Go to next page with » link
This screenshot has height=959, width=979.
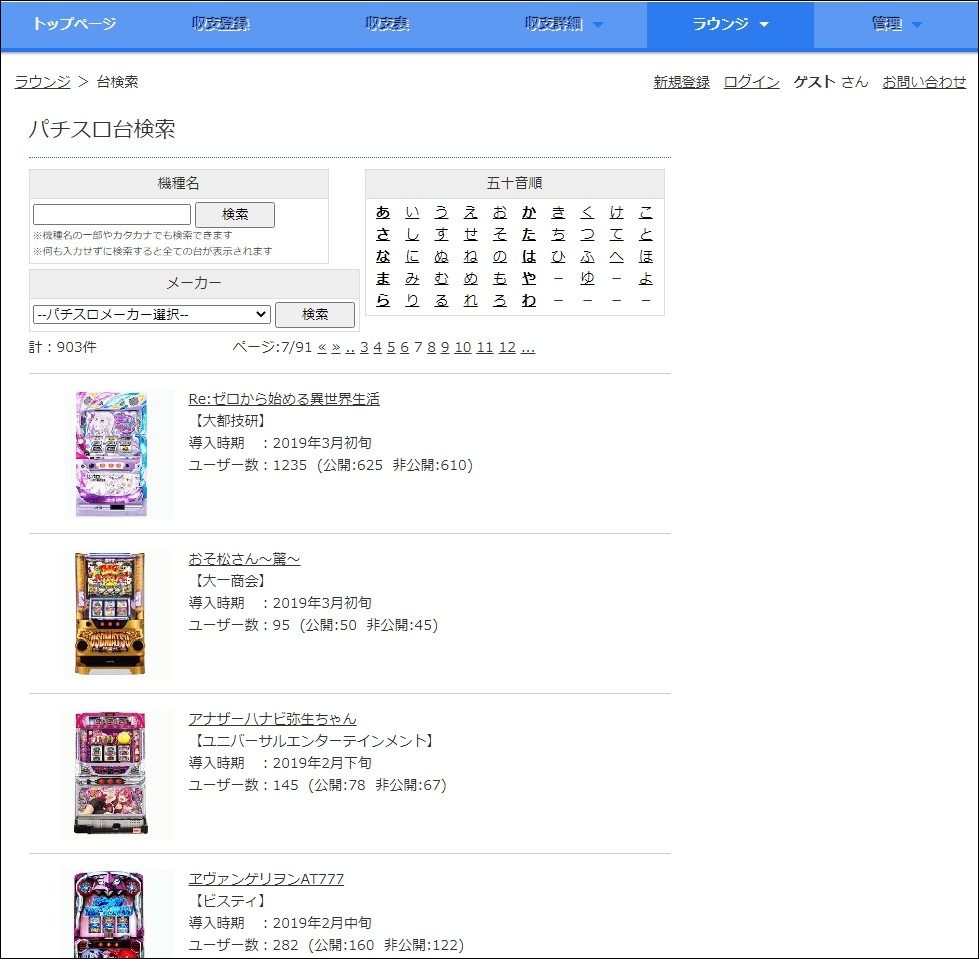336,347
